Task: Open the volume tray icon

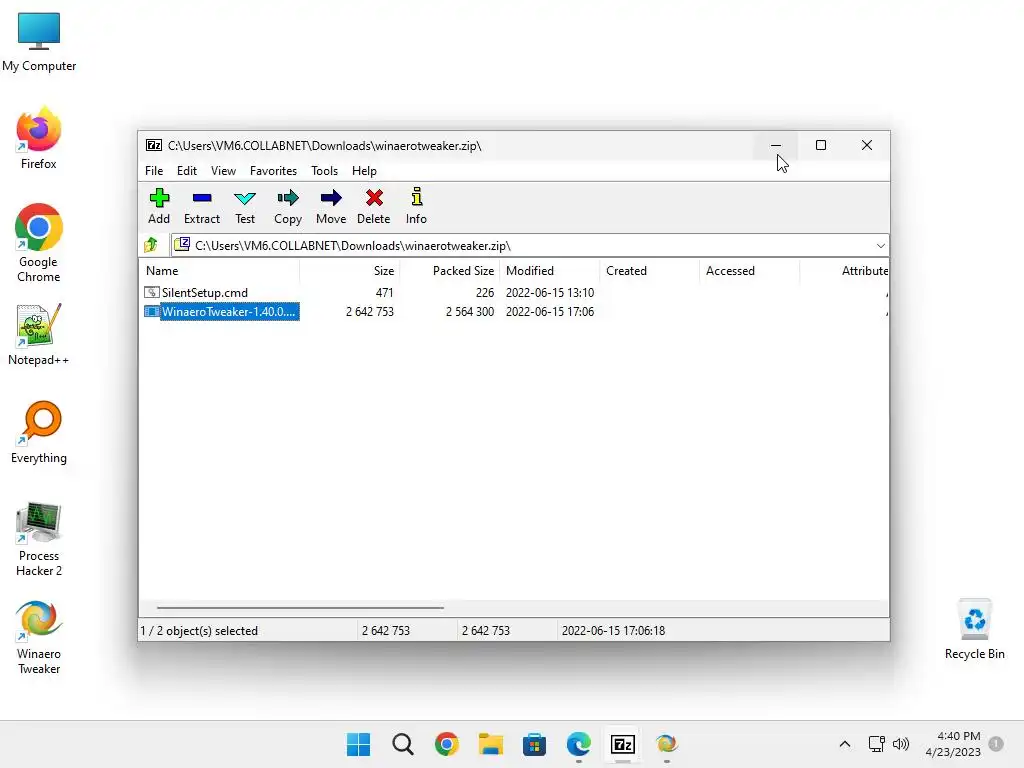Action: pos(901,744)
